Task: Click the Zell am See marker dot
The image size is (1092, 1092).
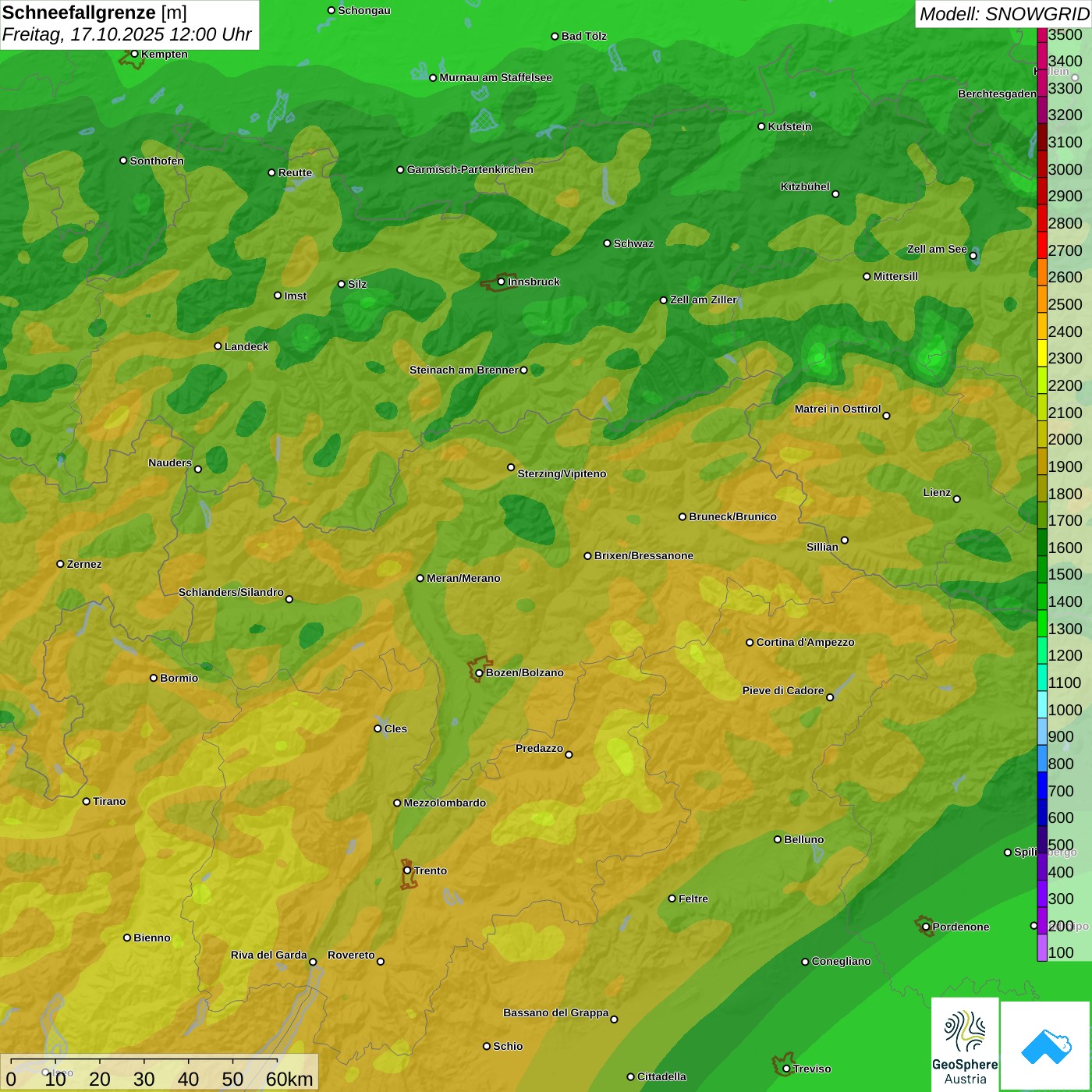Action: (x=973, y=256)
